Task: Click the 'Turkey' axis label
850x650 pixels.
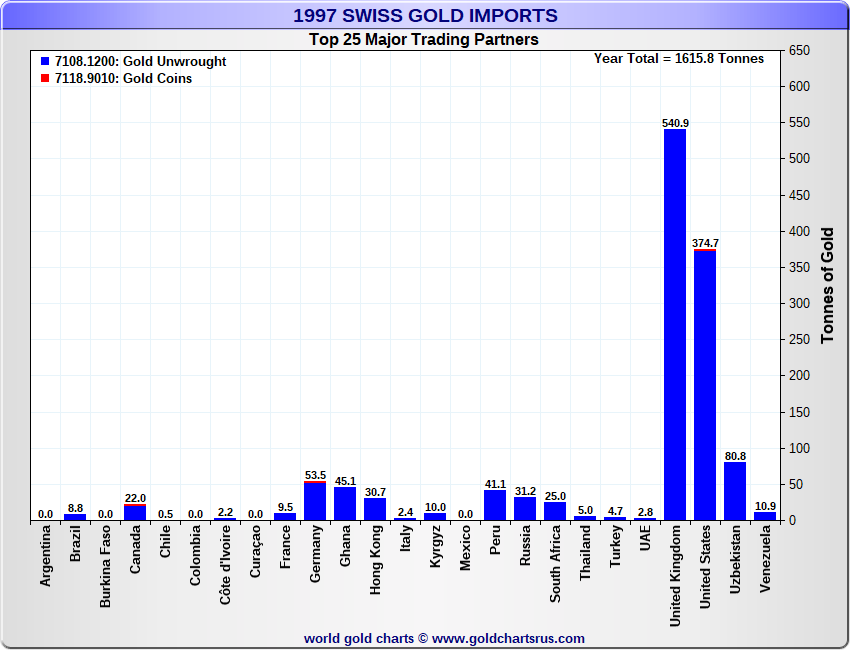Action: point(615,546)
